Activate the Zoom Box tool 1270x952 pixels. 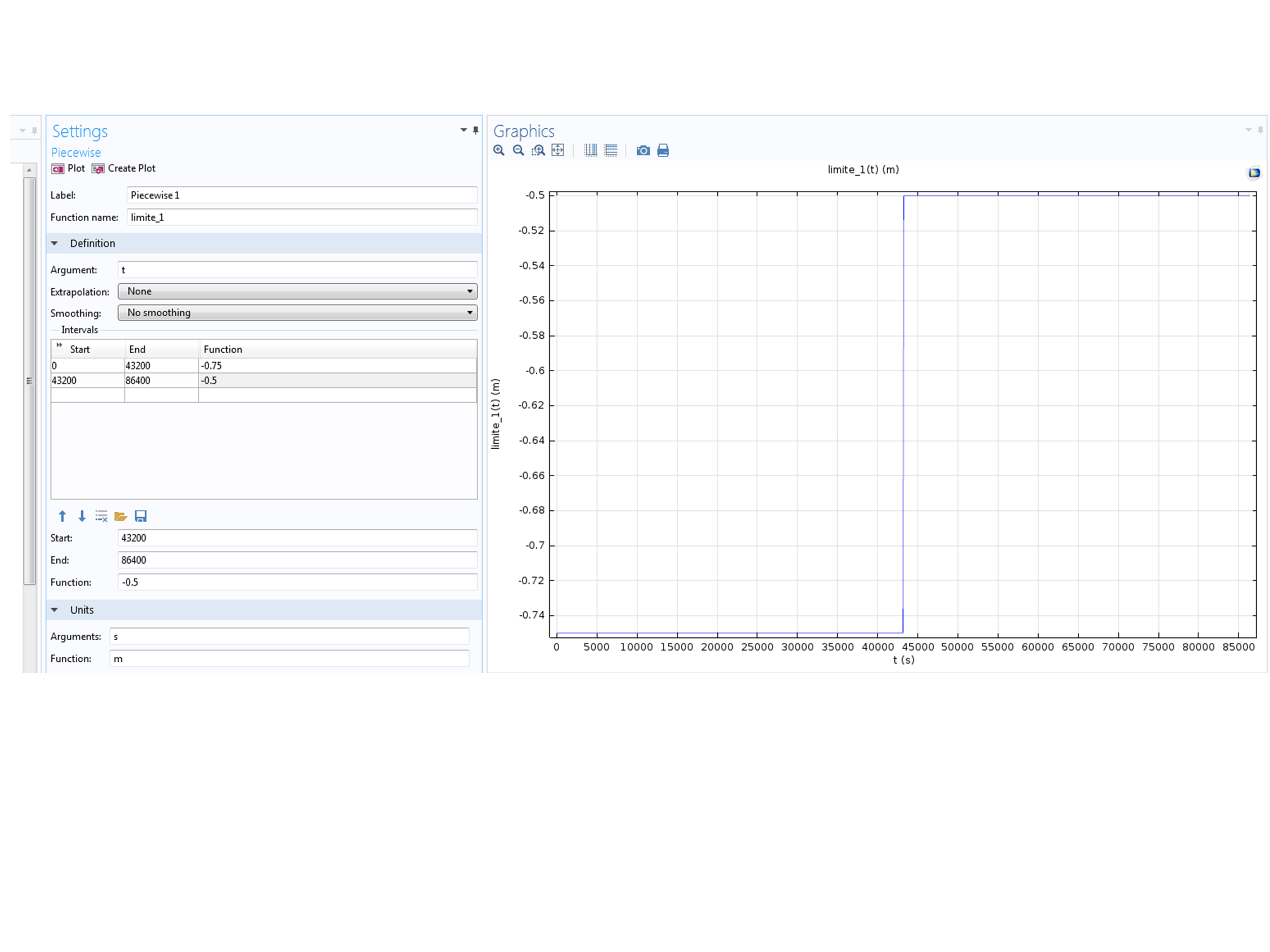pos(538,151)
